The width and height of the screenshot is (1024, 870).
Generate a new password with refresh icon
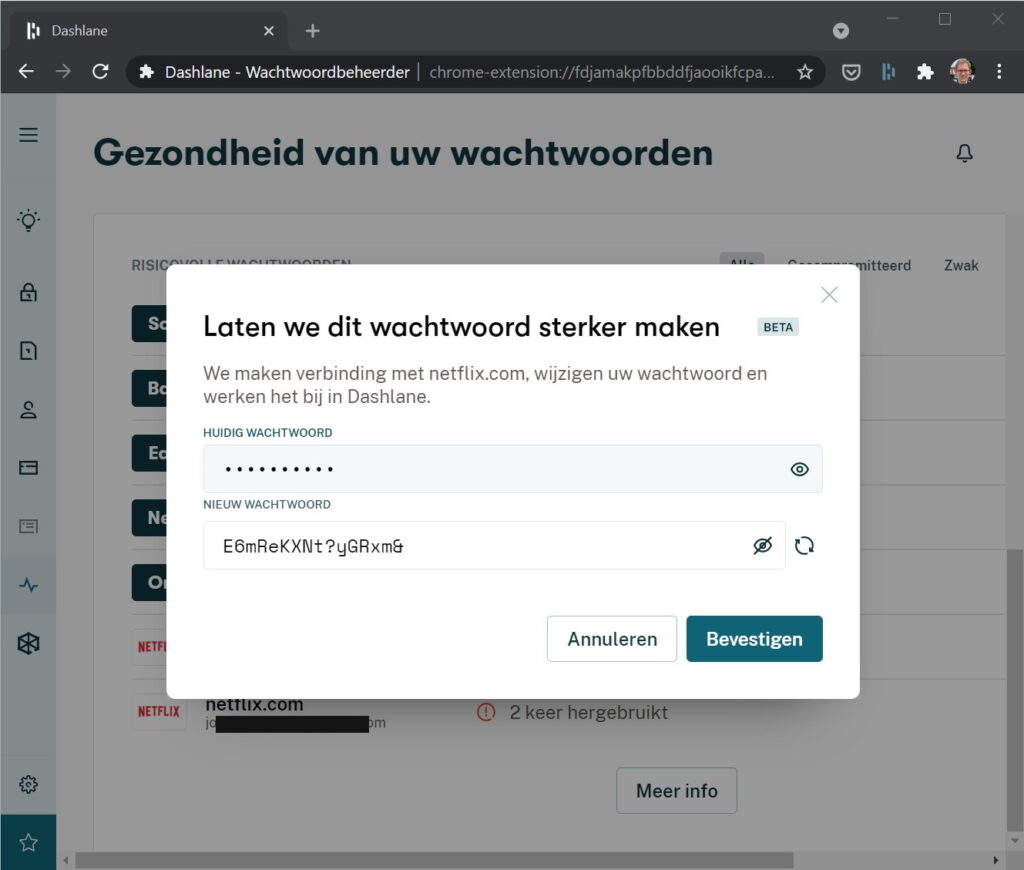[805, 545]
